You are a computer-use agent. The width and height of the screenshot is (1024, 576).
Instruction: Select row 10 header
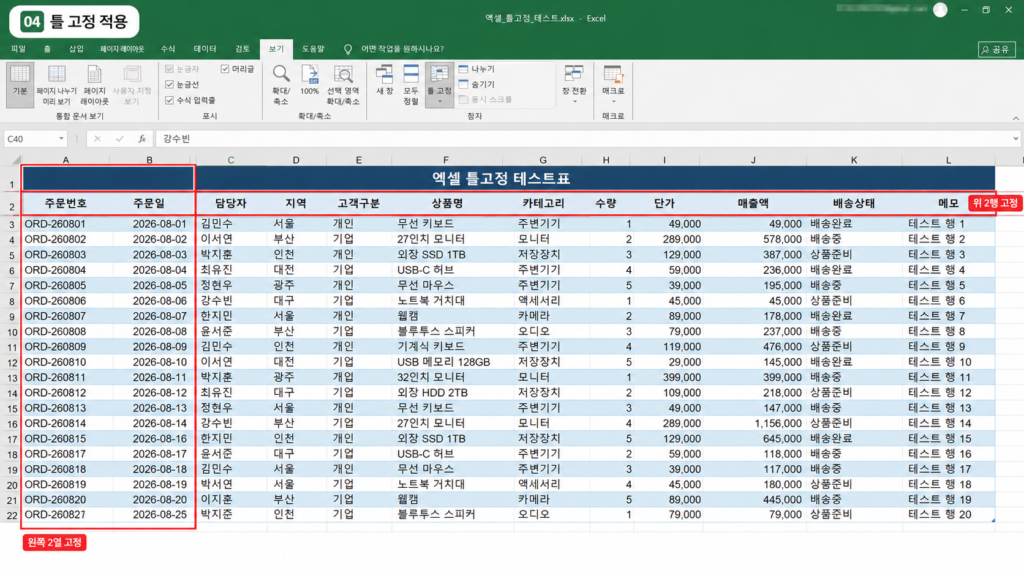point(12,332)
